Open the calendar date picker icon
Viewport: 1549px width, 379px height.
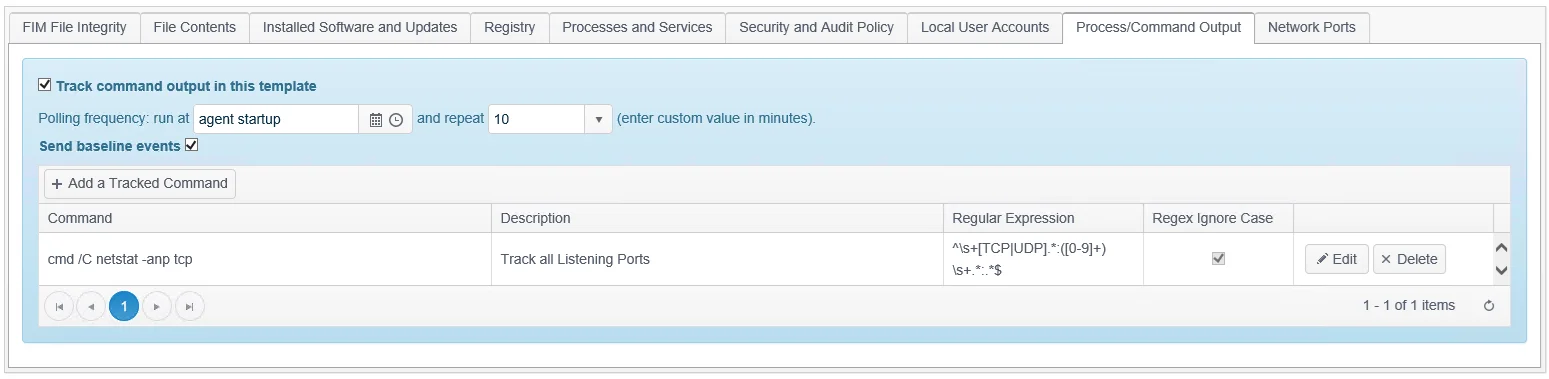[x=376, y=119]
